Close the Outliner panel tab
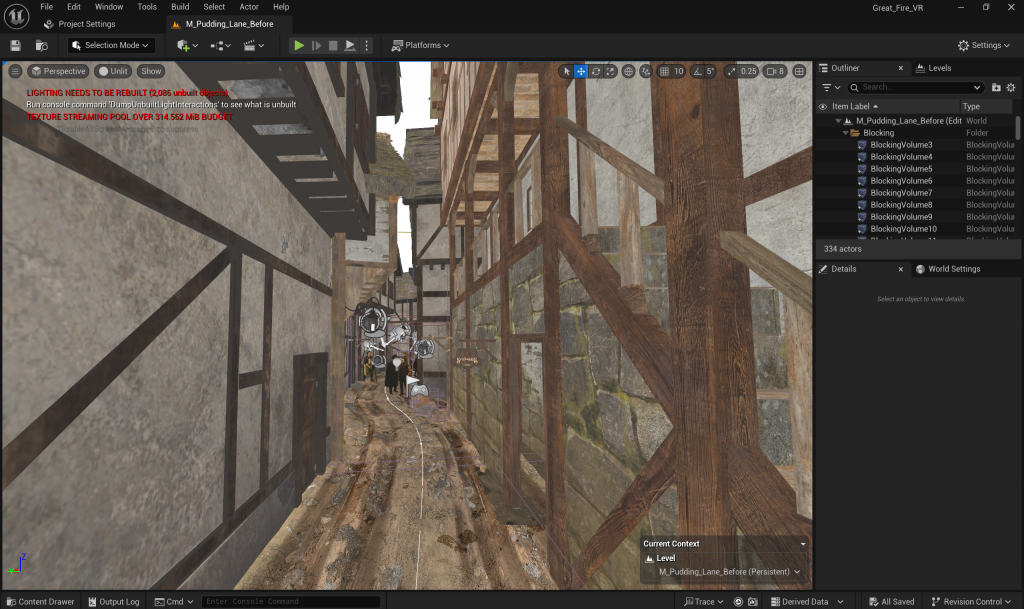 click(x=901, y=68)
